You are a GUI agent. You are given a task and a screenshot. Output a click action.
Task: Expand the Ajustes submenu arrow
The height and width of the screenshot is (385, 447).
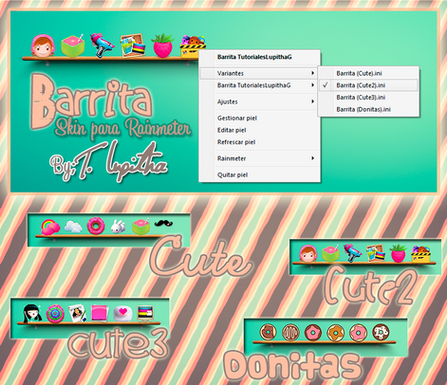click(x=313, y=101)
